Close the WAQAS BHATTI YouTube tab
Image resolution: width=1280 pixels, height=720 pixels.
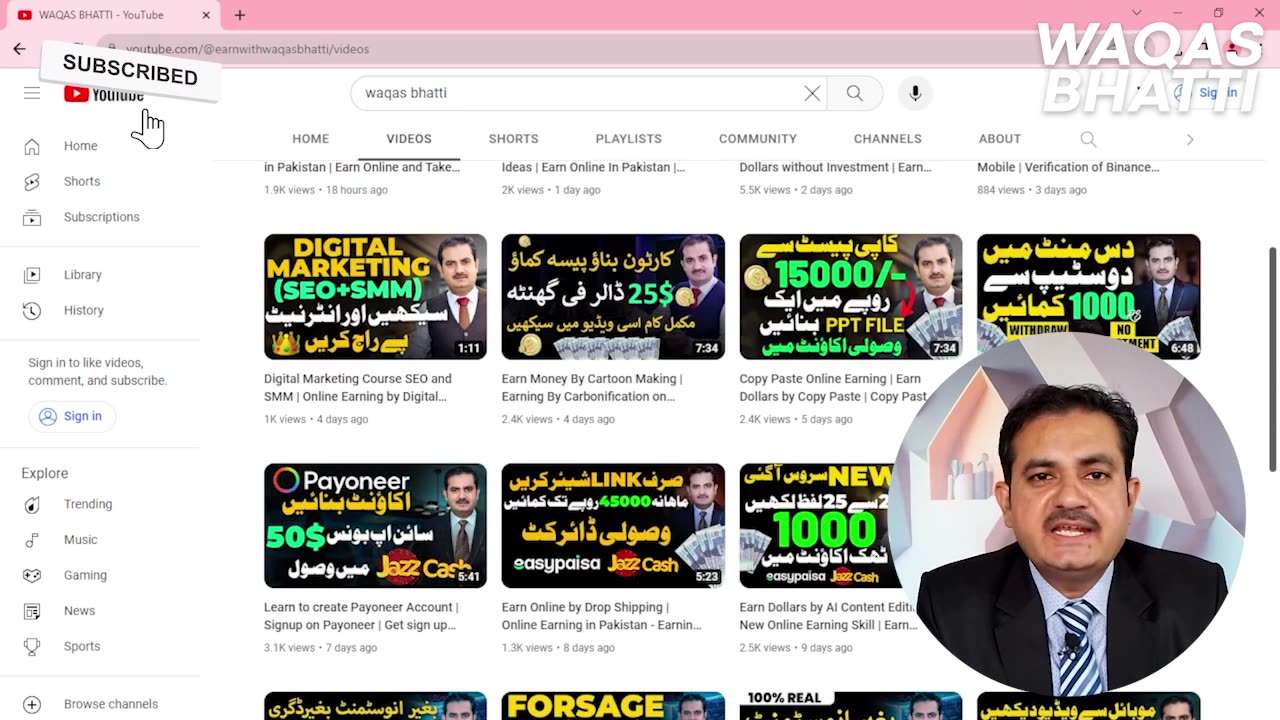pos(206,15)
